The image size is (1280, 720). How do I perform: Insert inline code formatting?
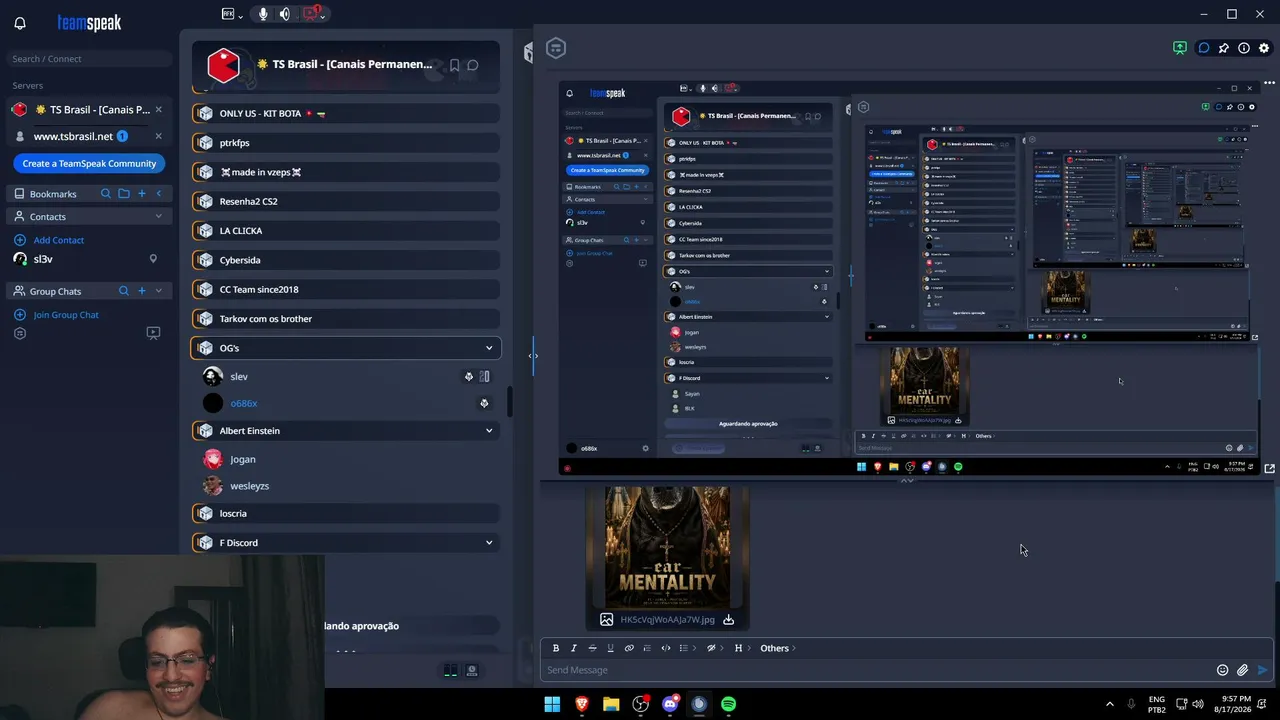point(666,648)
